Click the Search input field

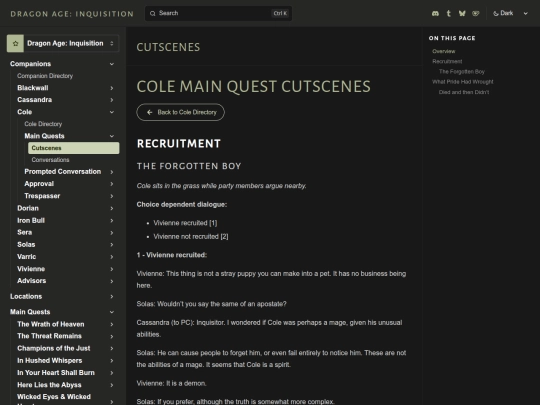click(218, 13)
